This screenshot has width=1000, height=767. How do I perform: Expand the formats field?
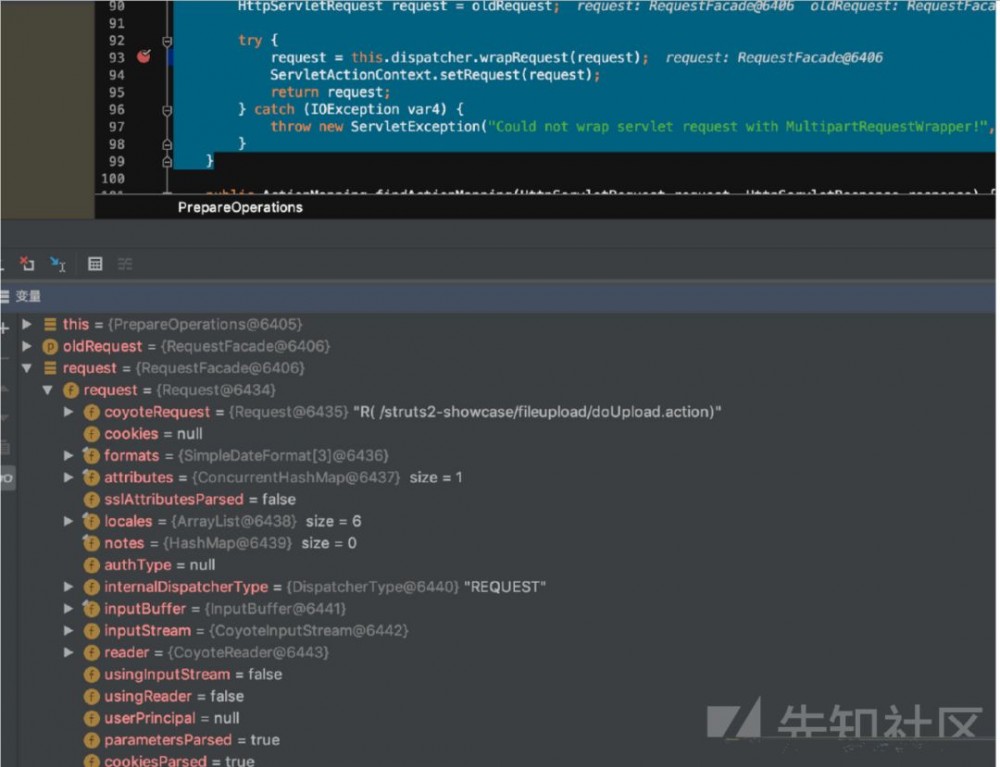tap(69, 455)
